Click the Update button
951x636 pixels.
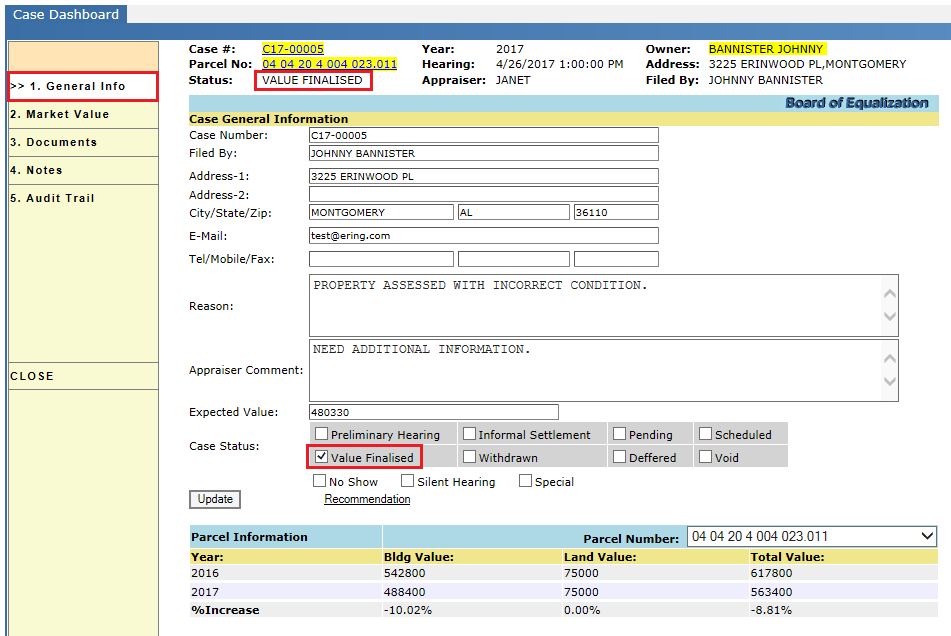coord(215,499)
